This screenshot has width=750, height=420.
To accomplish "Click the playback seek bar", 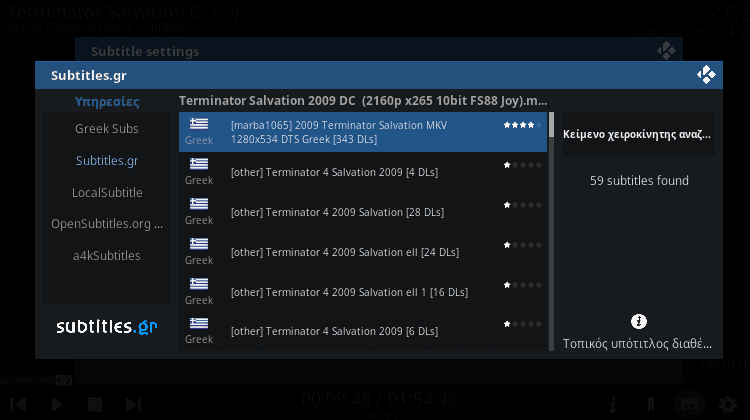I will tap(36, 381).
